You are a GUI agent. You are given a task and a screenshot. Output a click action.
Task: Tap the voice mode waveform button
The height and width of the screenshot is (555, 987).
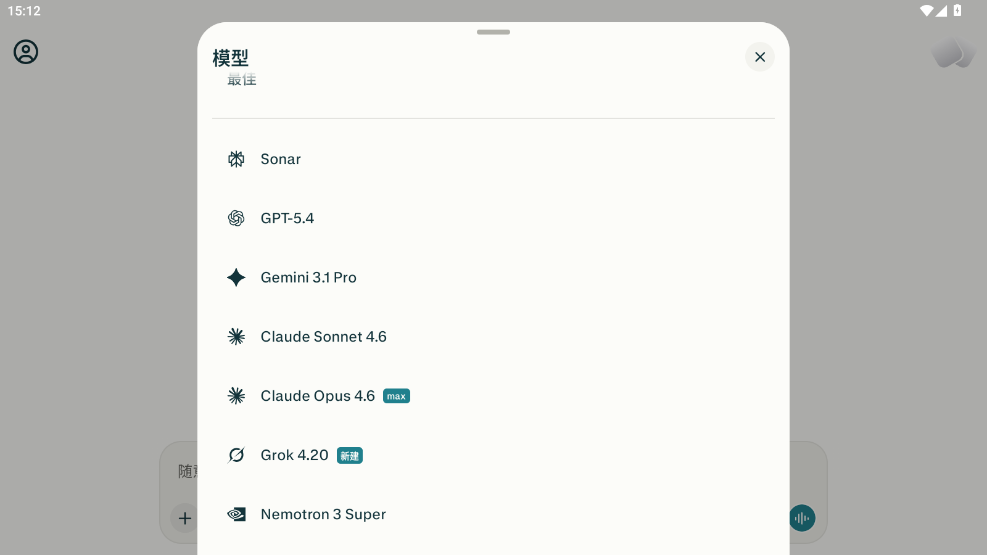point(802,518)
